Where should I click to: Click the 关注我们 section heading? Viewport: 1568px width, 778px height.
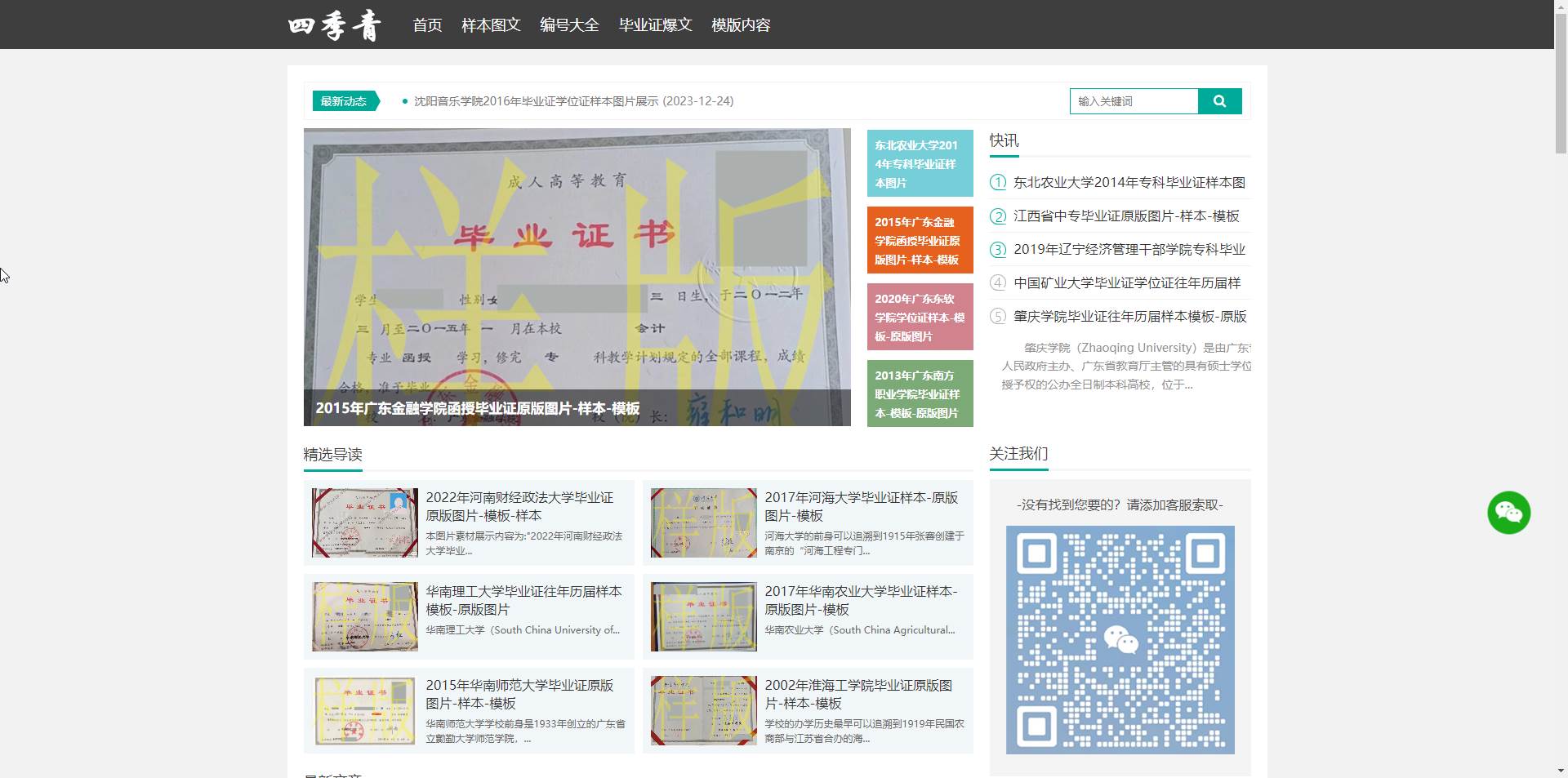coord(1018,454)
